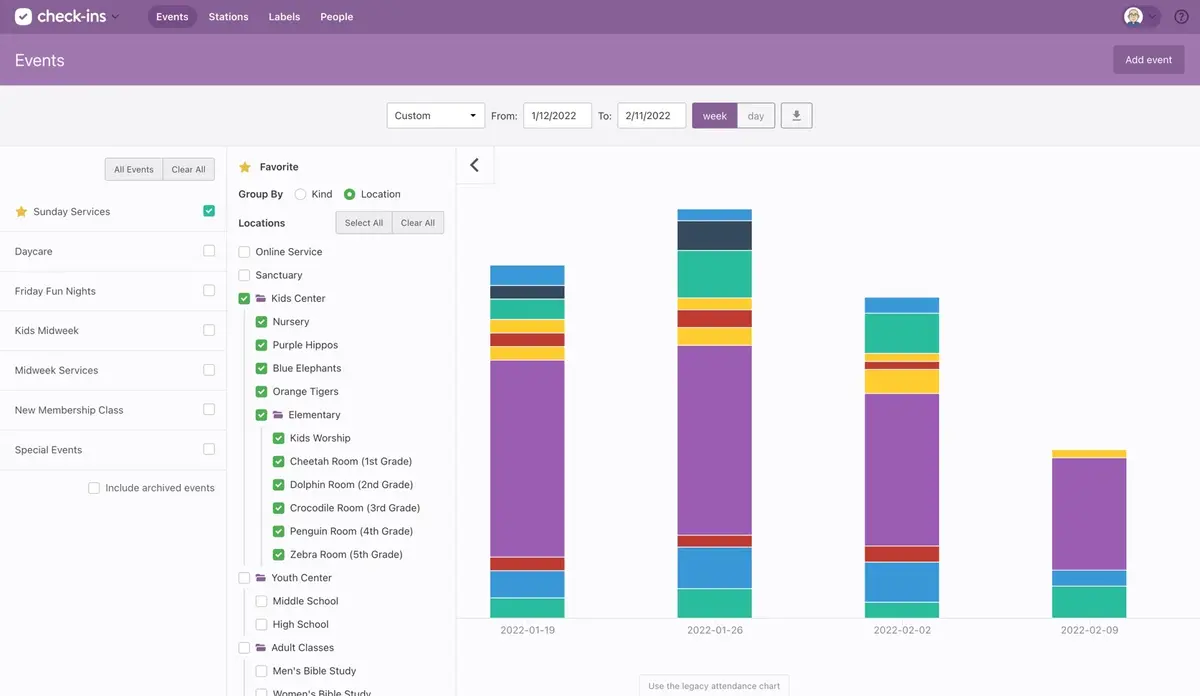Uncheck the Sunday Services event
This screenshot has height=696, width=1200.
[x=209, y=211]
